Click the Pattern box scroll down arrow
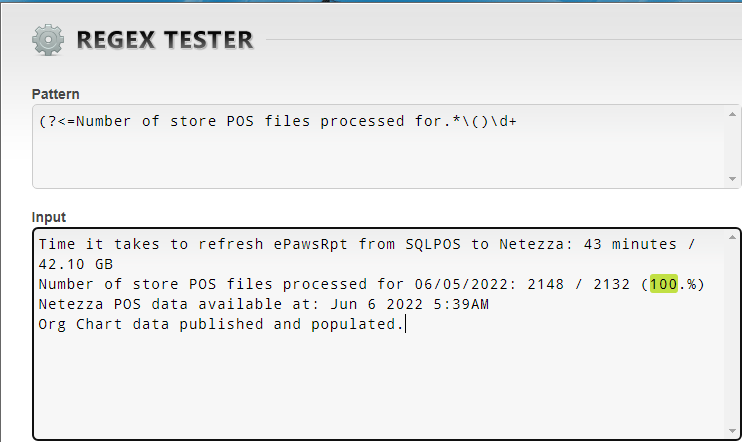This screenshot has height=442, width=742. coord(729,178)
